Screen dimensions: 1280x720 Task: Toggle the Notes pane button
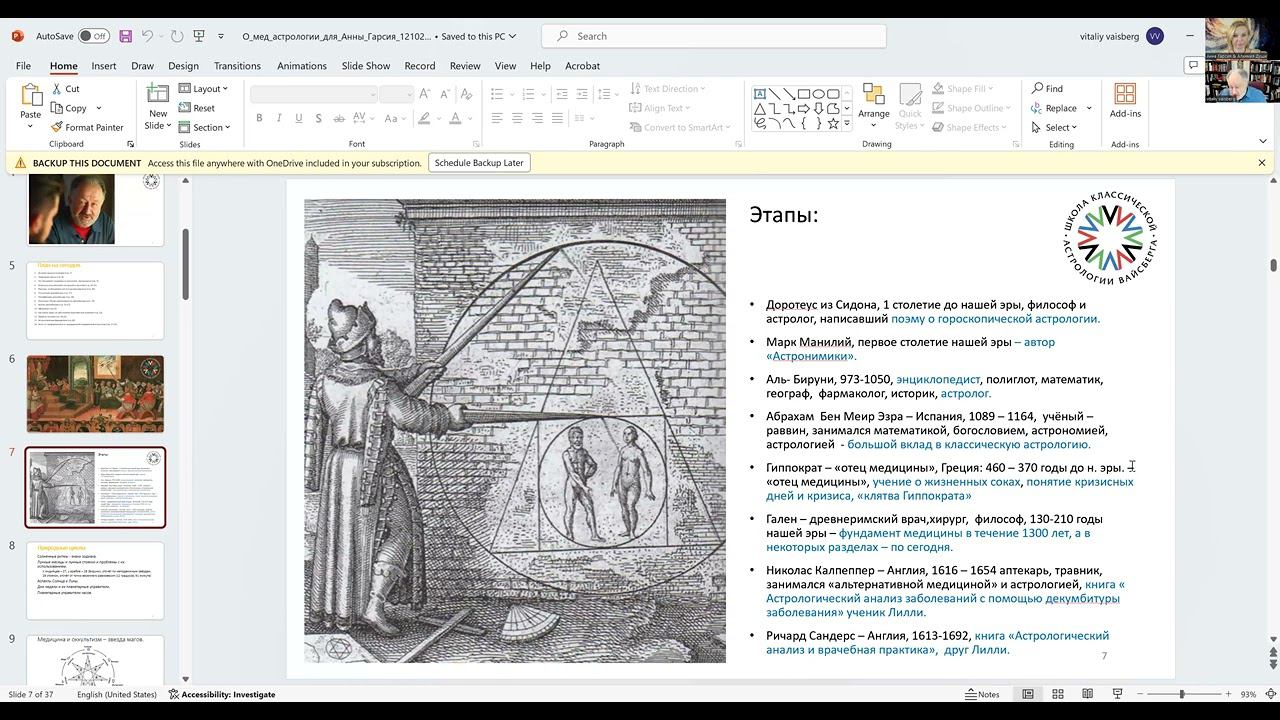click(x=982, y=694)
